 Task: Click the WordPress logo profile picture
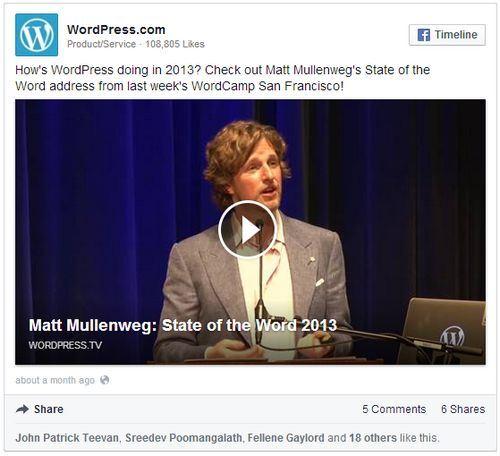point(37,35)
